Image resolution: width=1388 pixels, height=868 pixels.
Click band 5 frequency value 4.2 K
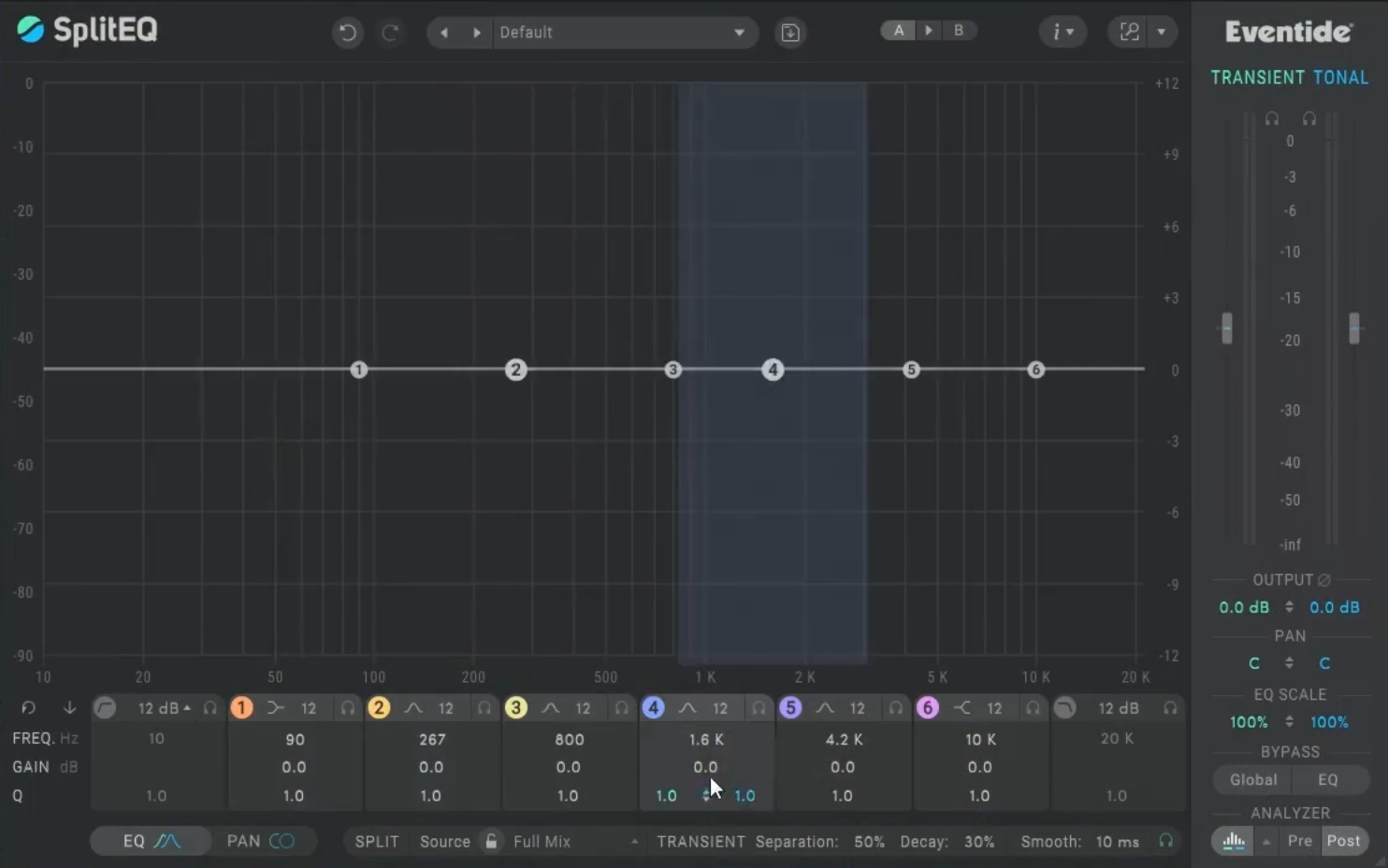tap(844, 739)
